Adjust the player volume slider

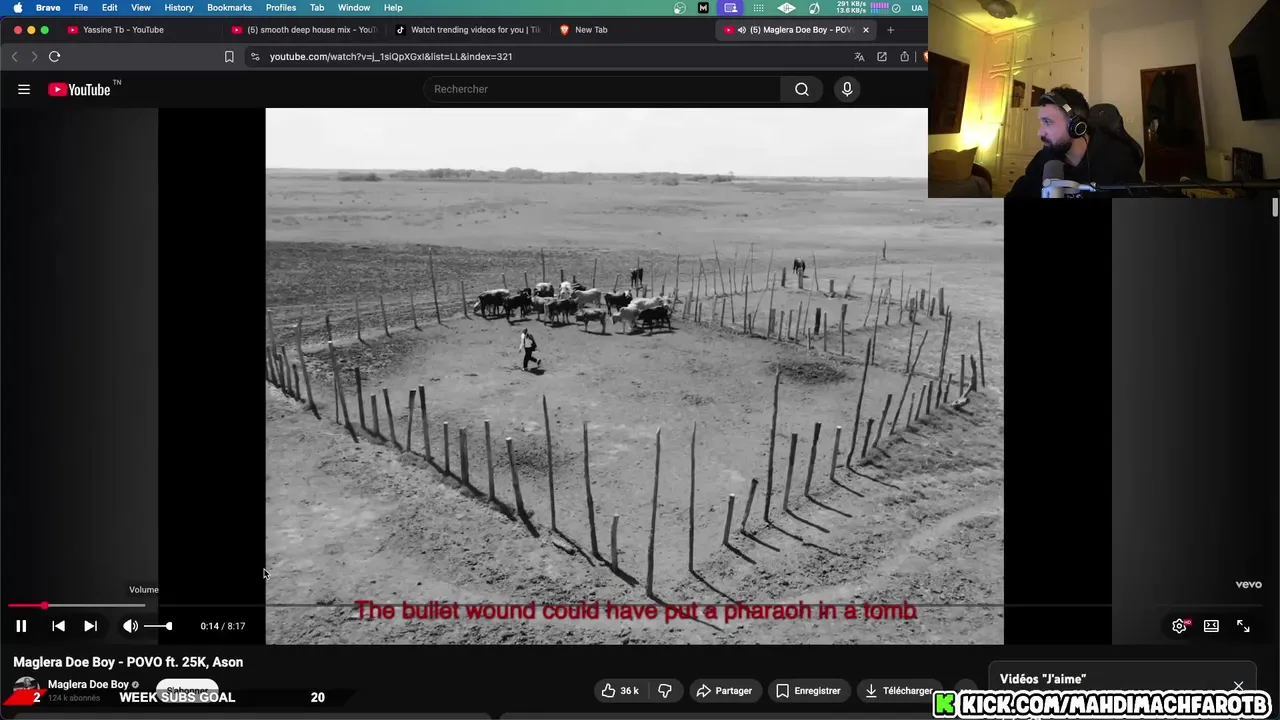pyautogui.click(x=158, y=626)
